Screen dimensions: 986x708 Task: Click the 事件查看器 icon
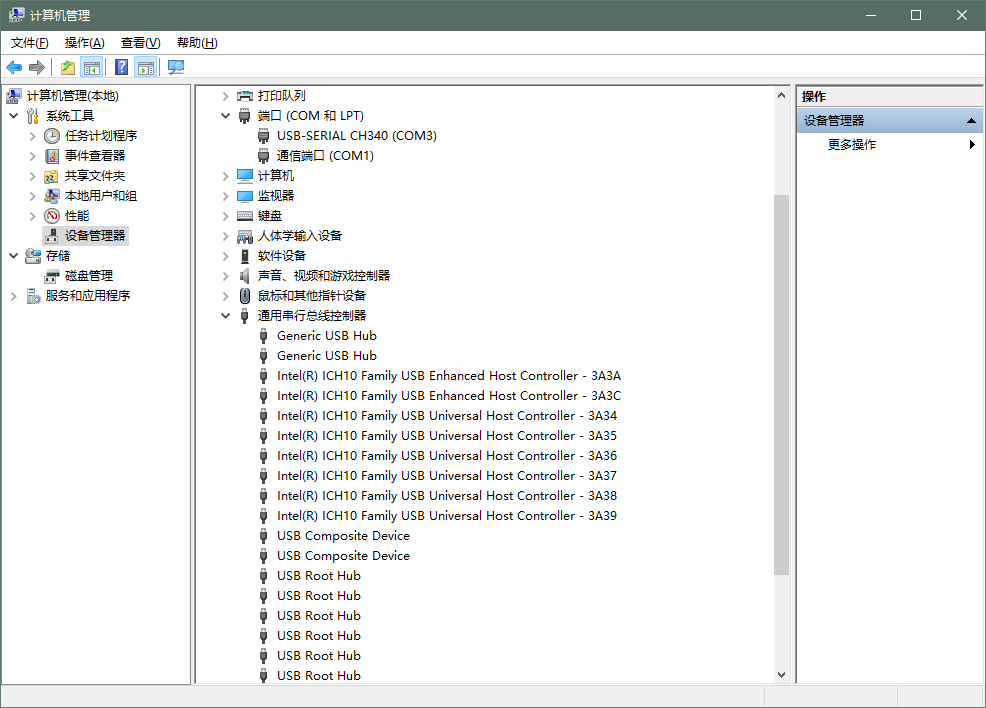coord(52,156)
